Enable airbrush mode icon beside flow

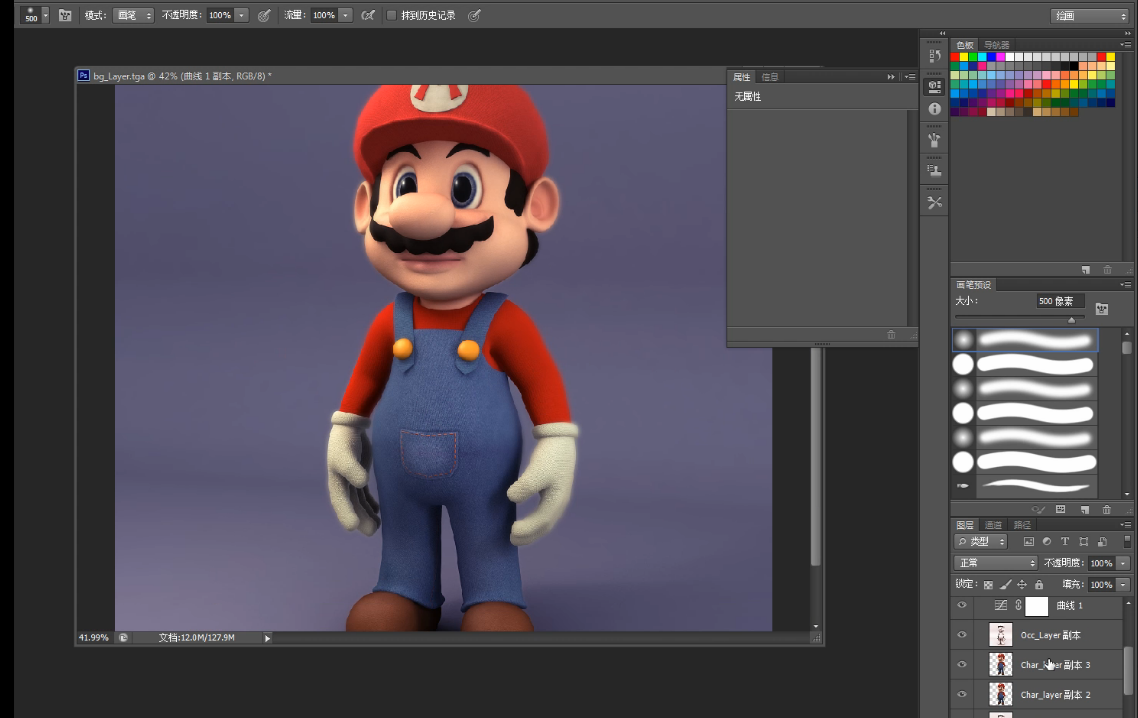click(367, 16)
